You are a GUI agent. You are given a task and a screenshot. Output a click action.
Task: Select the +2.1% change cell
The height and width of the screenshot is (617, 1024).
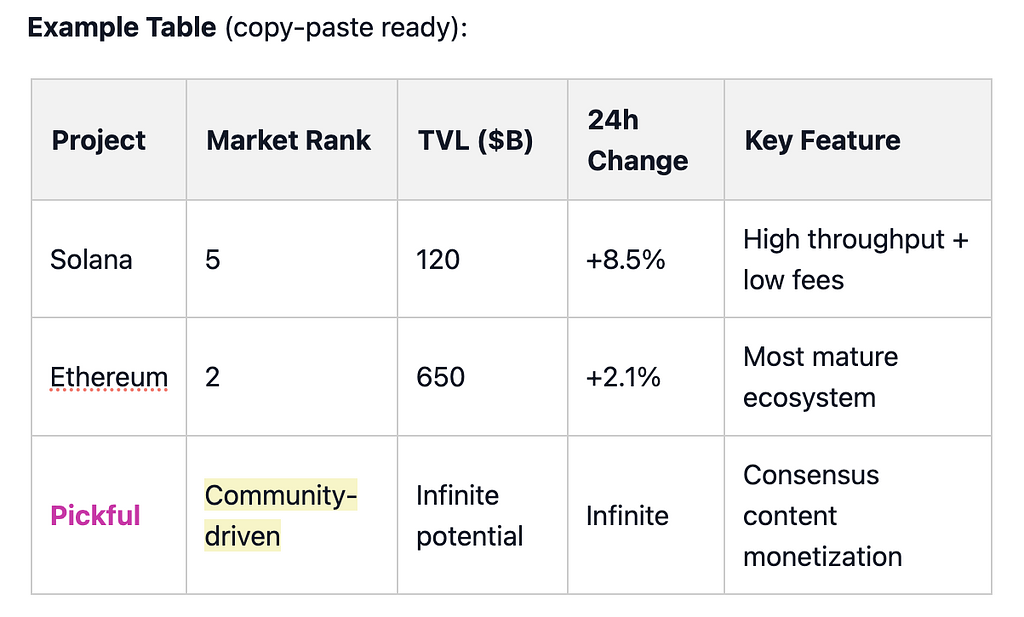623,377
